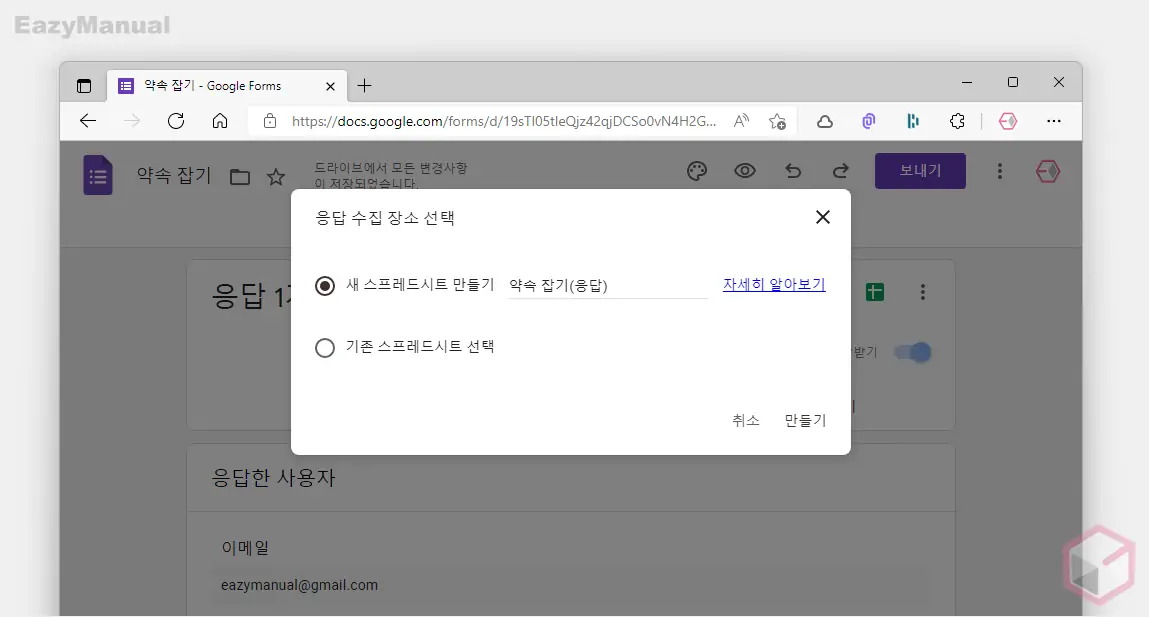Open the 자세히 알아보기 link
Image resolution: width=1149 pixels, height=617 pixels.
point(774,284)
